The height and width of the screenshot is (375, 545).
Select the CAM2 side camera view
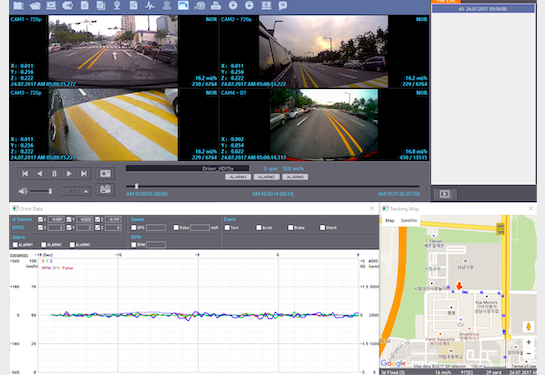pos(324,51)
